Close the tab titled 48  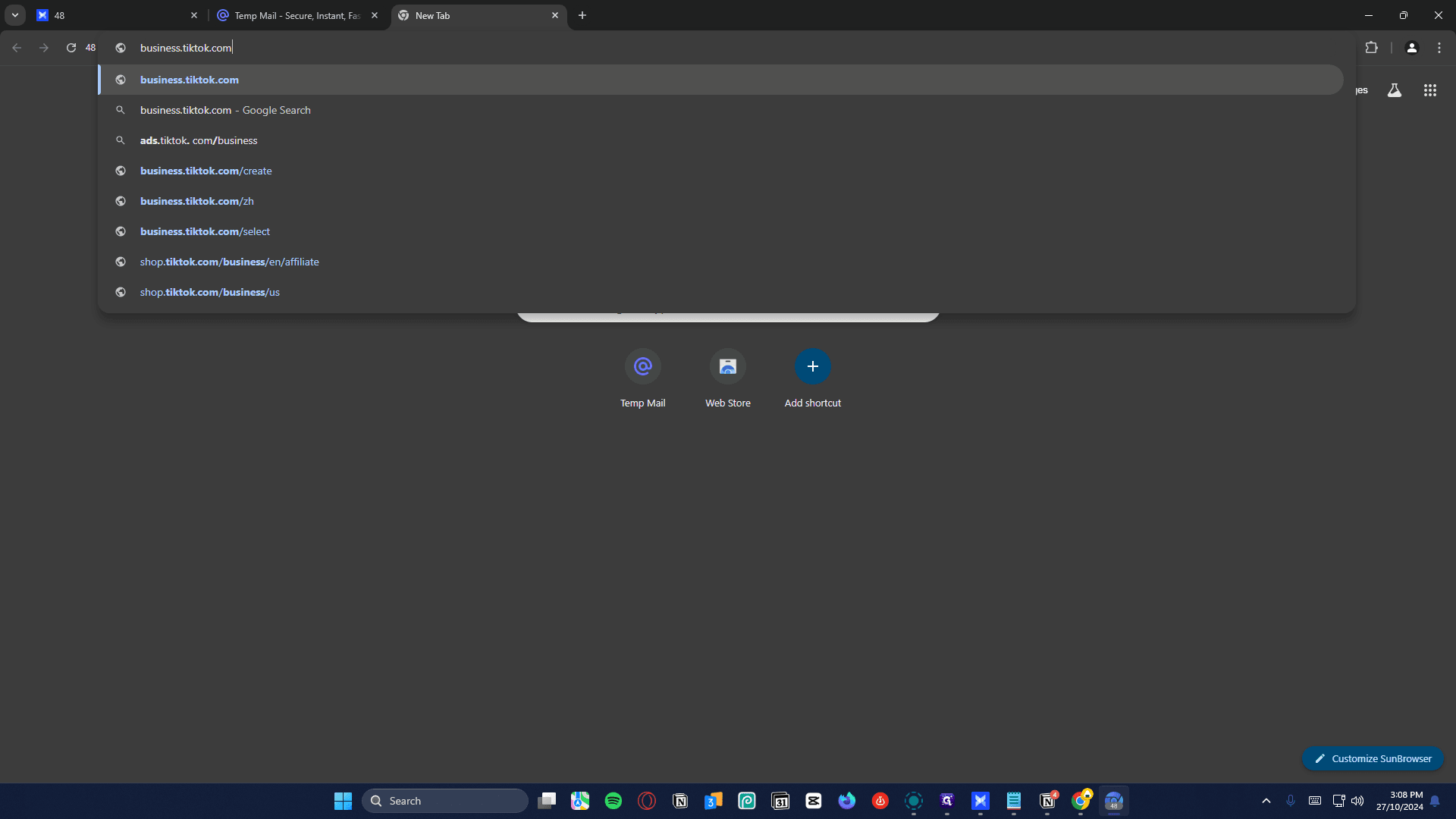click(x=194, y=15)
